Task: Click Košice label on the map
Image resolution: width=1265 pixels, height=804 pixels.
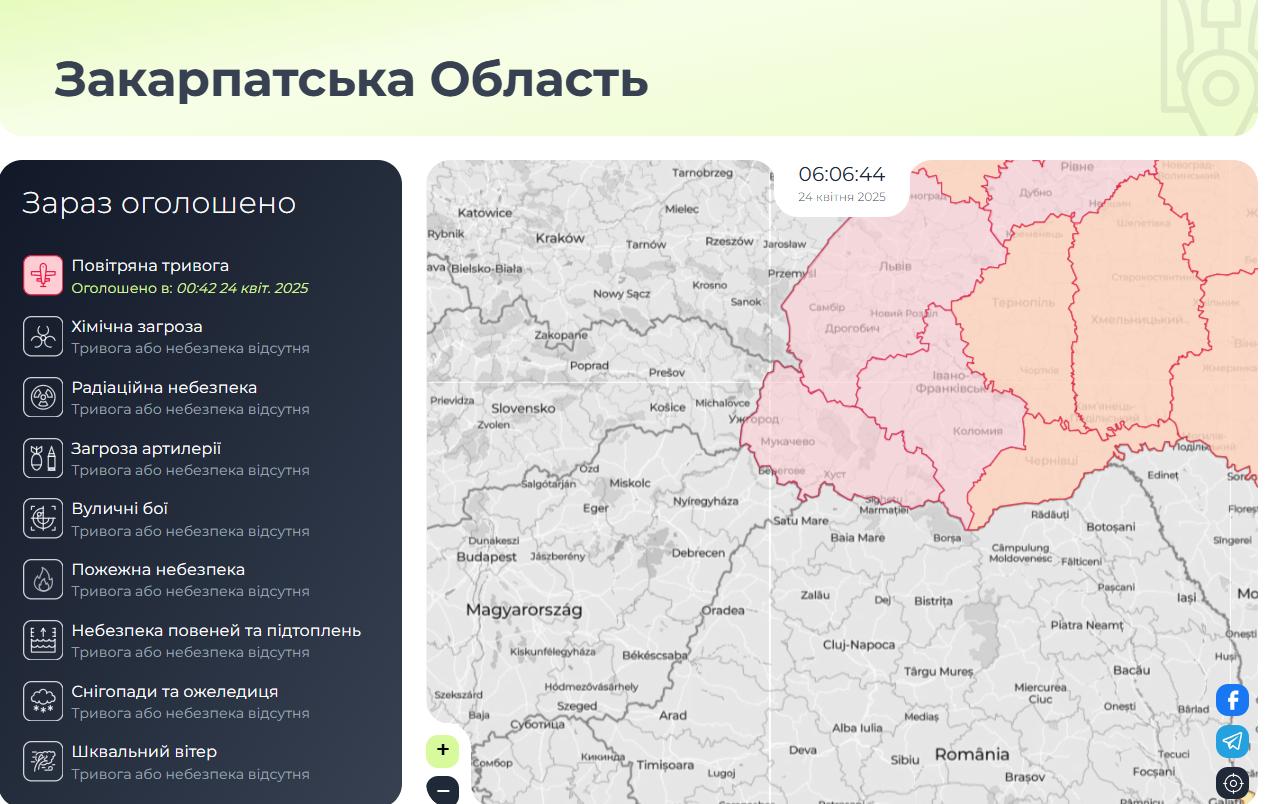Action: tap(668, 407)
